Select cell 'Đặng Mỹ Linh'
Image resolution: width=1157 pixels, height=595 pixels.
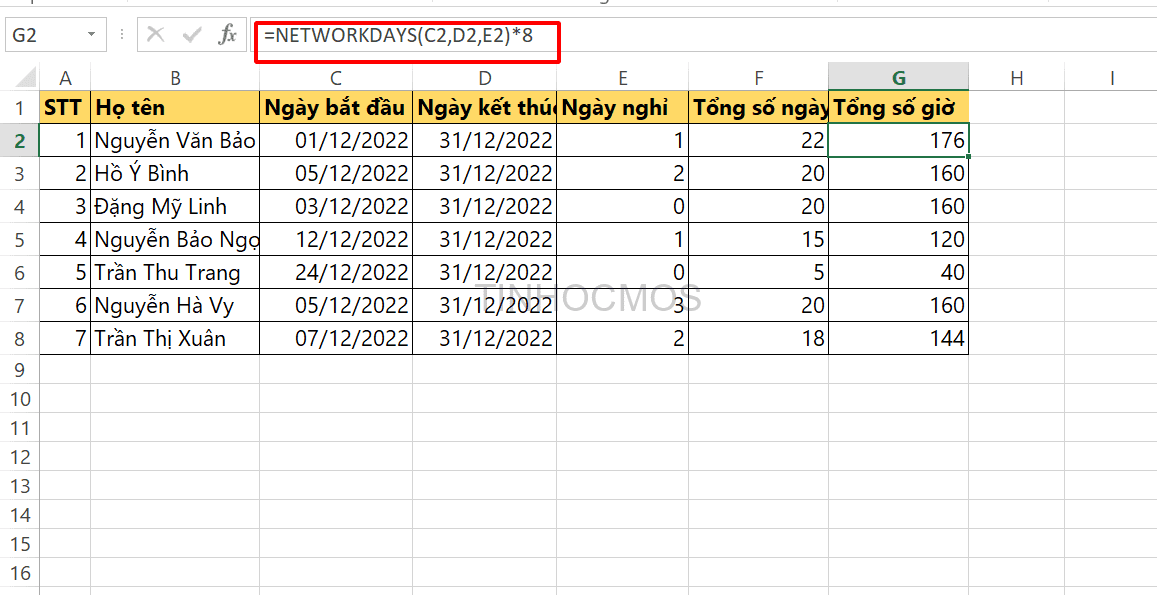[x=175, y=207]
